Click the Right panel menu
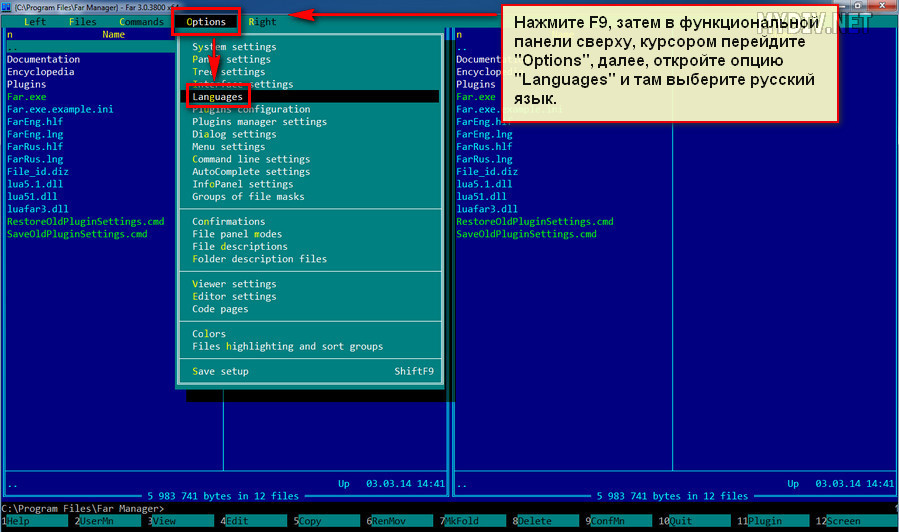 [x=263, y=21]
